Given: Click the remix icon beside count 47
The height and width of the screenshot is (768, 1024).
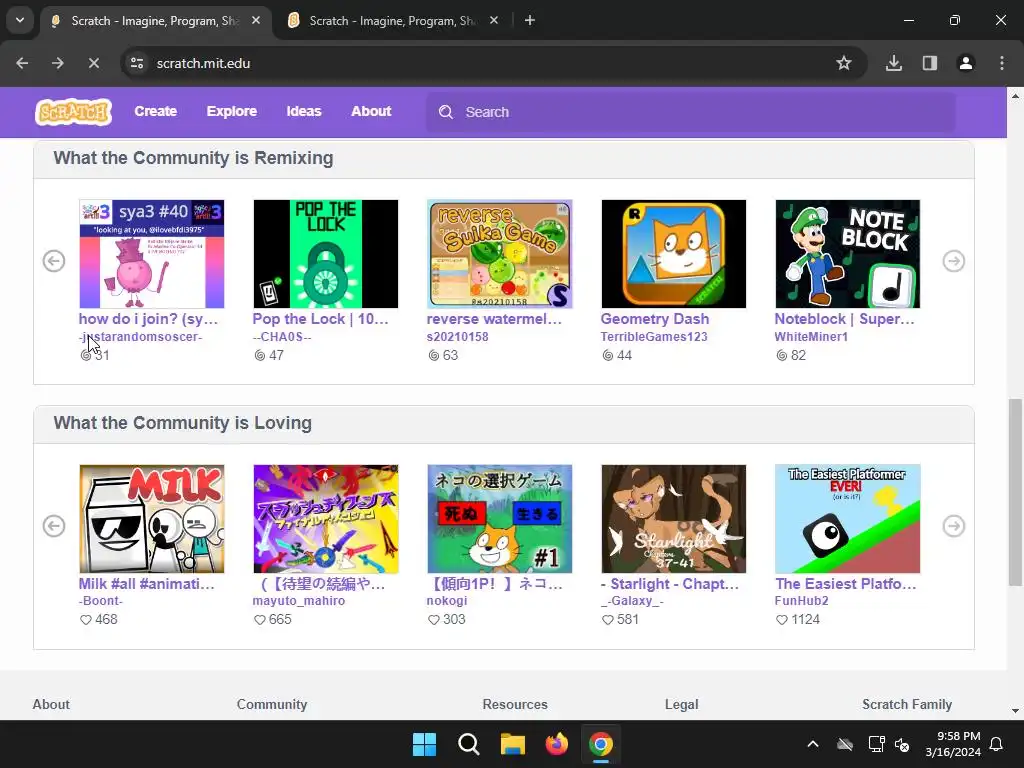Looking at the screenshot, I should click(260, 355).
